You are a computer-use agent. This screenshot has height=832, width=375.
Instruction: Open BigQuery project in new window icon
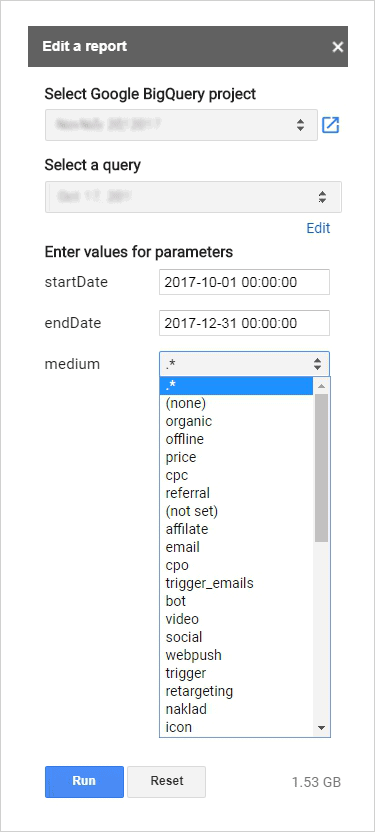(330, 125)
